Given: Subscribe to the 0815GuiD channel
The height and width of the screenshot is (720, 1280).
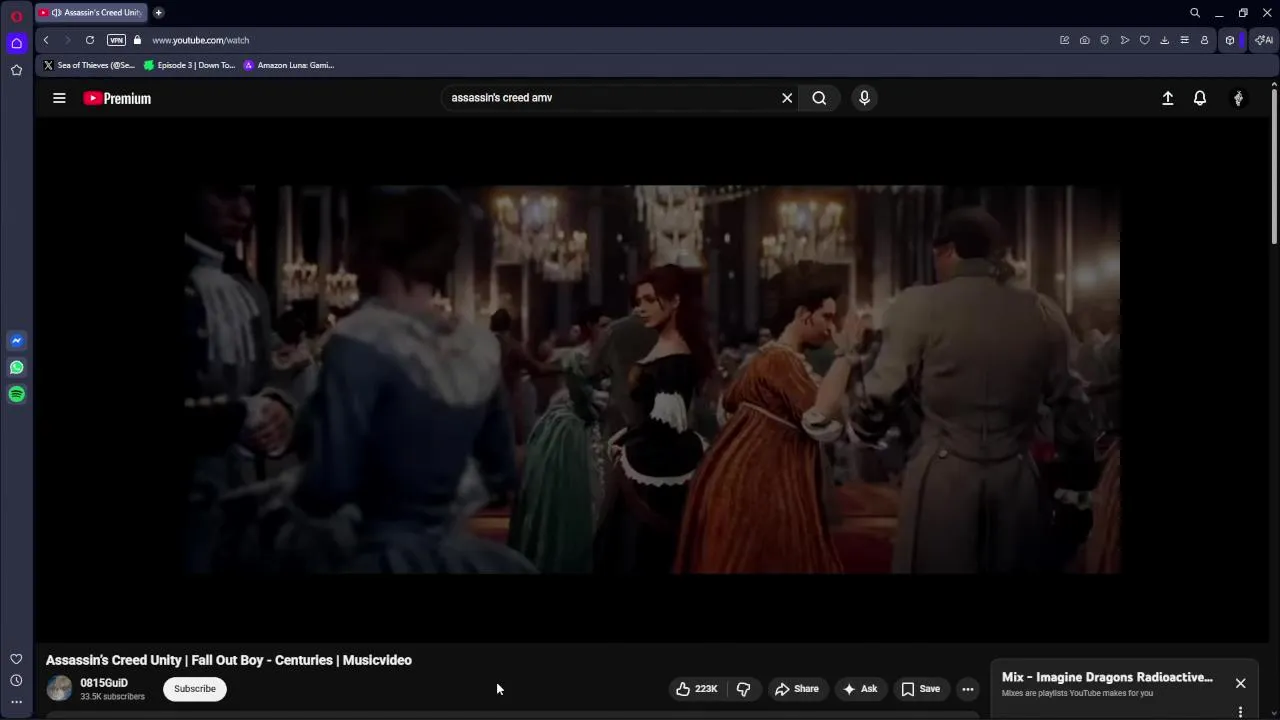Looking at the screenshot, I should point(195,689).
